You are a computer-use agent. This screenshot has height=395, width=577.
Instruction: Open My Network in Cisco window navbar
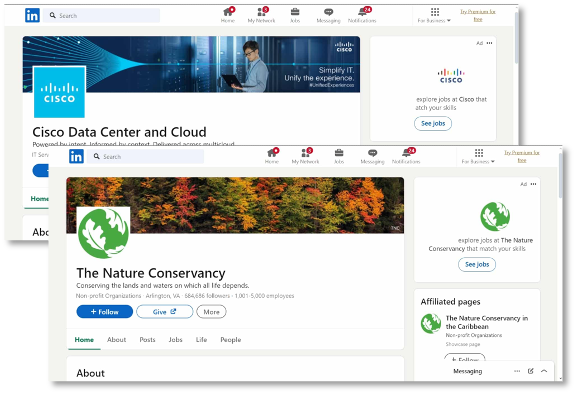261,15
